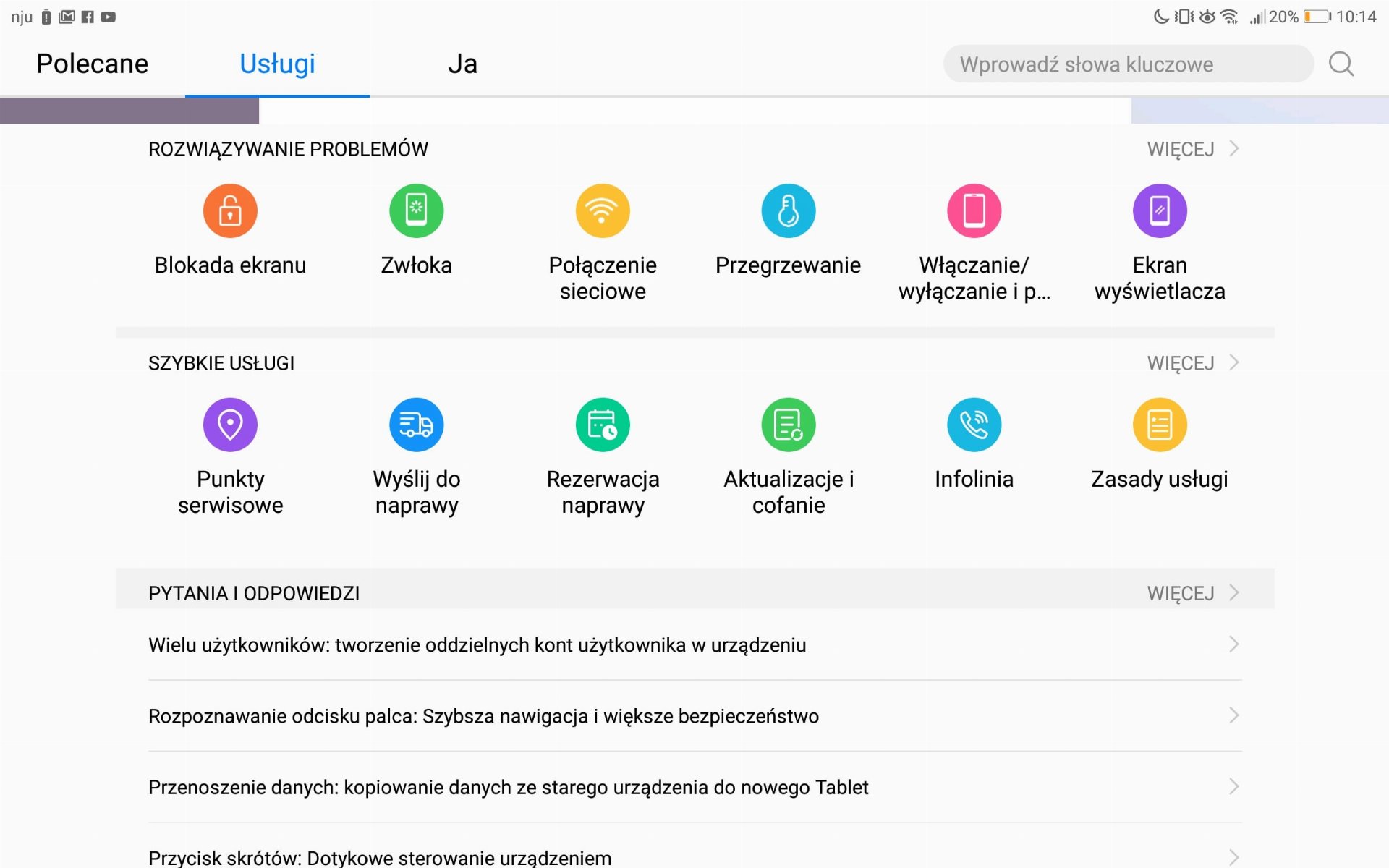Open Blokada ekranu troubleshooting icon
Viewport: 1389px width, 868px height.
coord(230,210)
